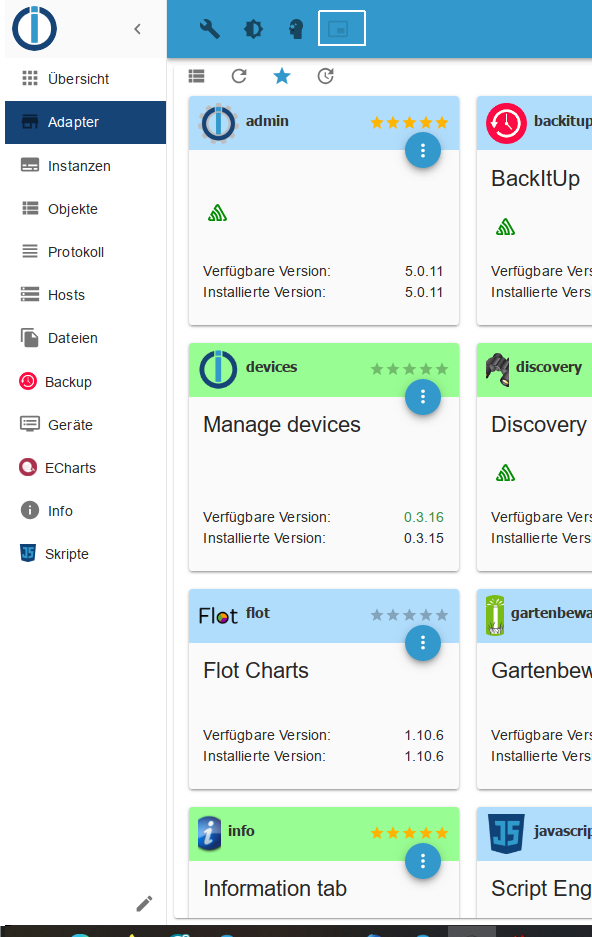592x937 pixels.
Task: Rate the devices adapter via stars
Action: [409, 369]
